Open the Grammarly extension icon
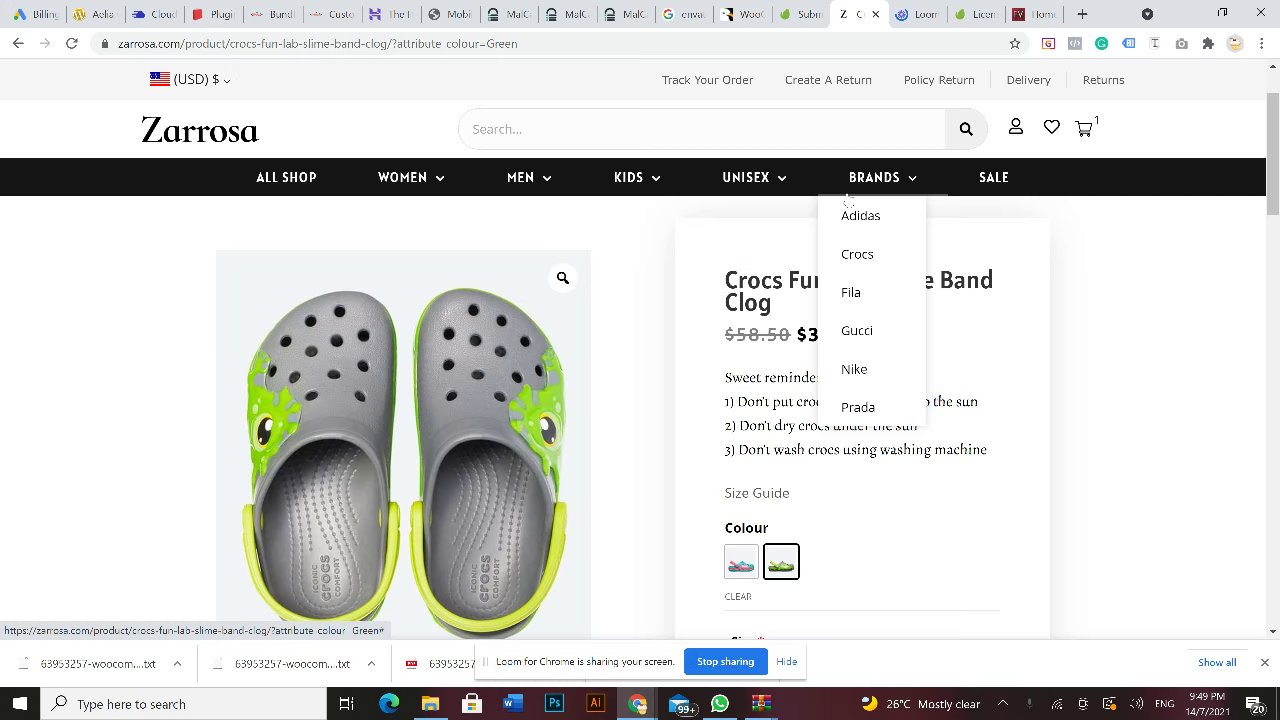Image resolution: width=1280 pixels, height=720 pixels. (x=1101, y=43)
